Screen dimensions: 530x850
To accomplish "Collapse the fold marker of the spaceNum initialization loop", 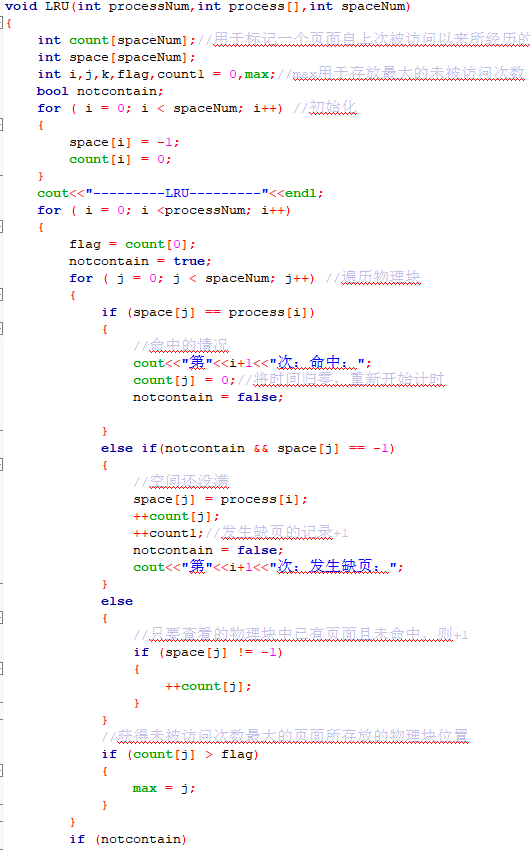I will [x=2, y=125].
